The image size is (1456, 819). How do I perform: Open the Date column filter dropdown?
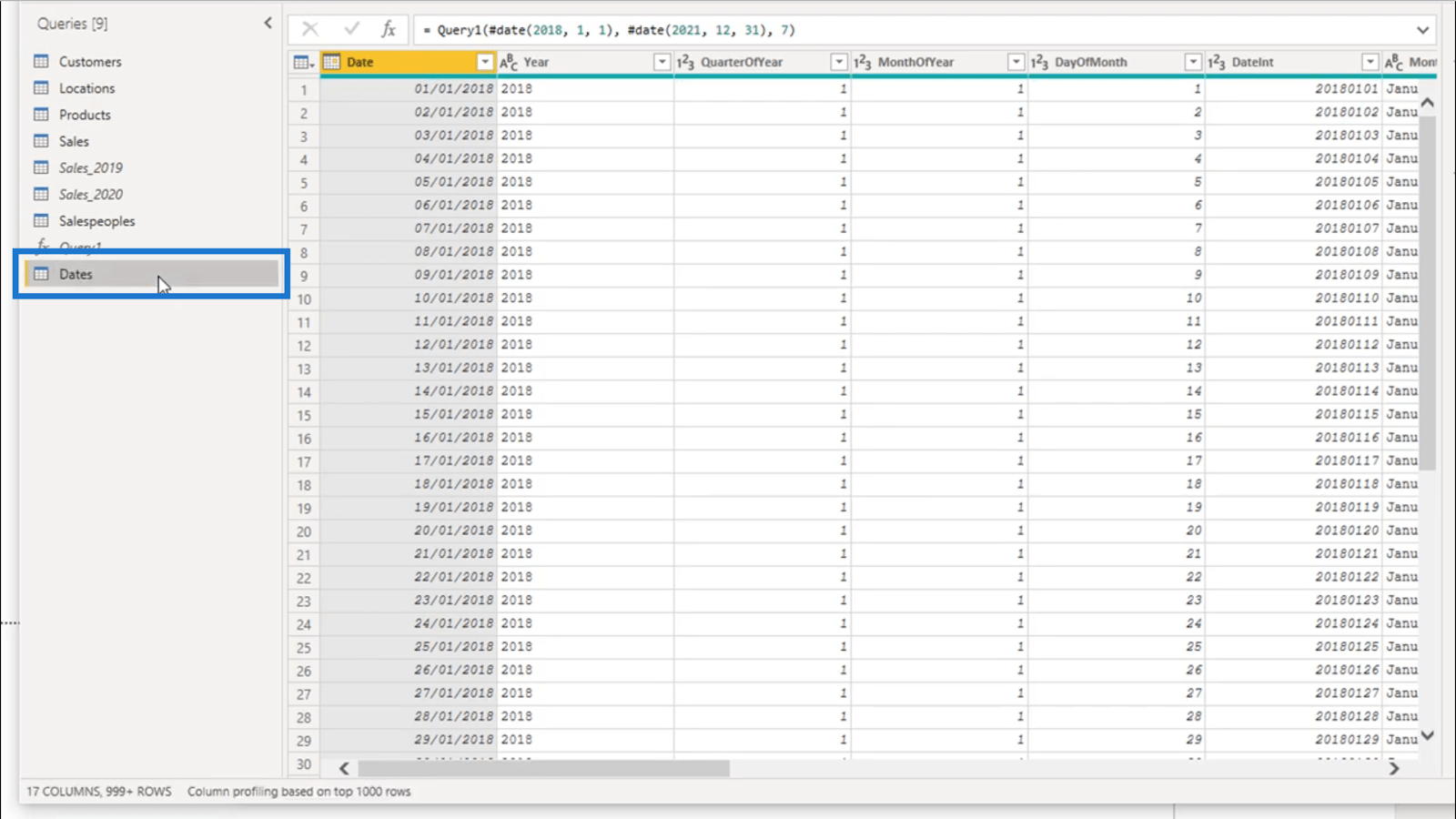point(485,62)
